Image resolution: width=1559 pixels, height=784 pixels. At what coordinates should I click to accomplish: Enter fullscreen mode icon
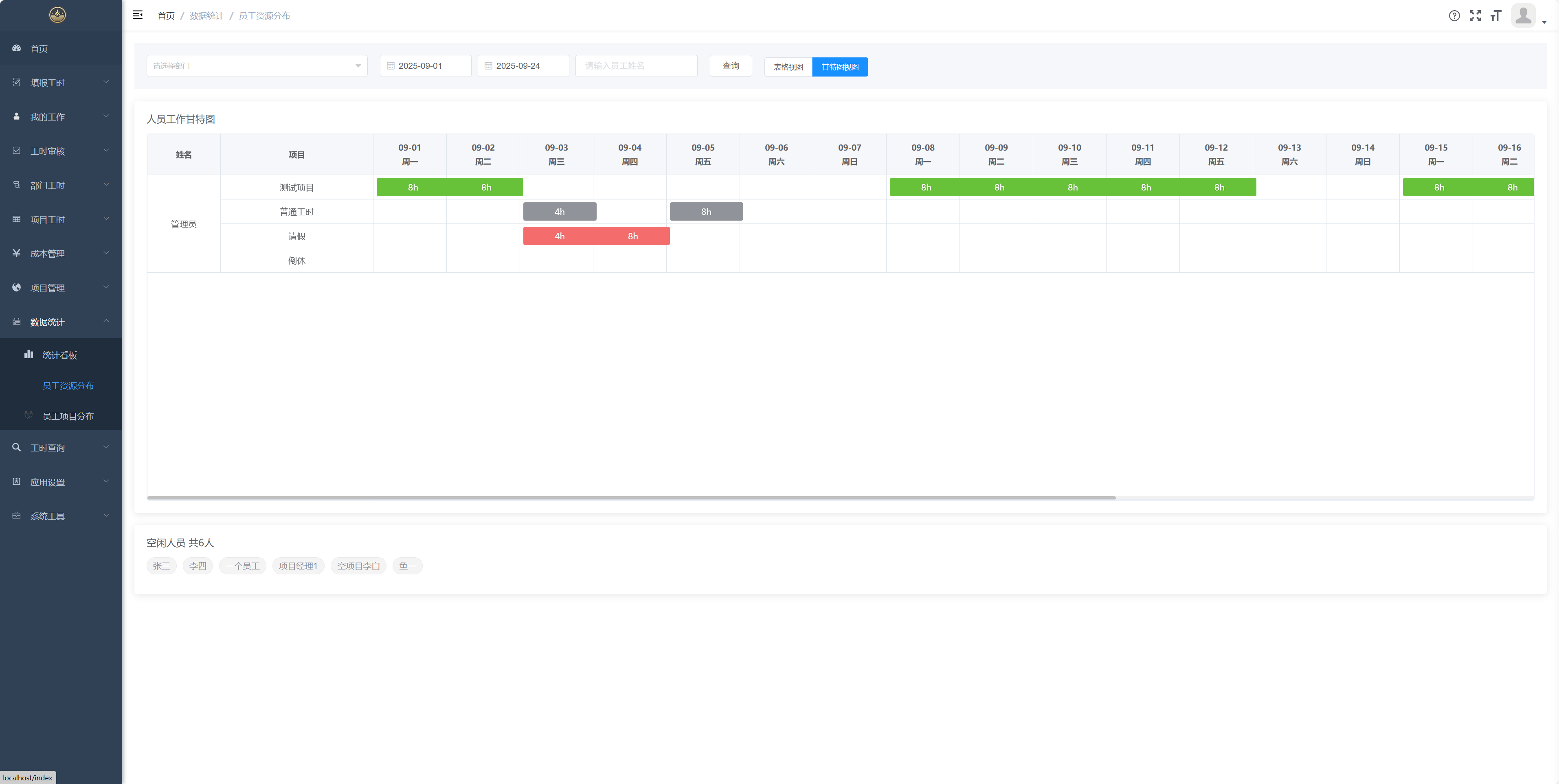1475,16
